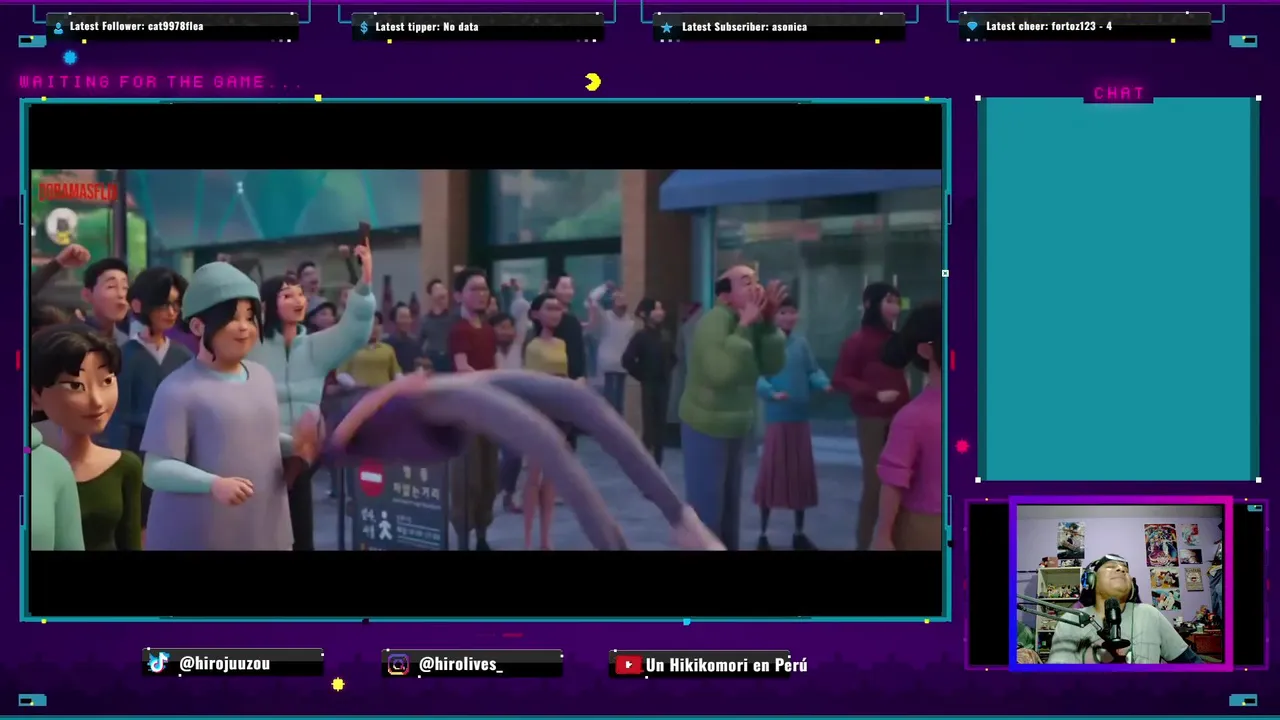
Task: Click the yellow Pac-Man icon
Action: tap(593, 82)
